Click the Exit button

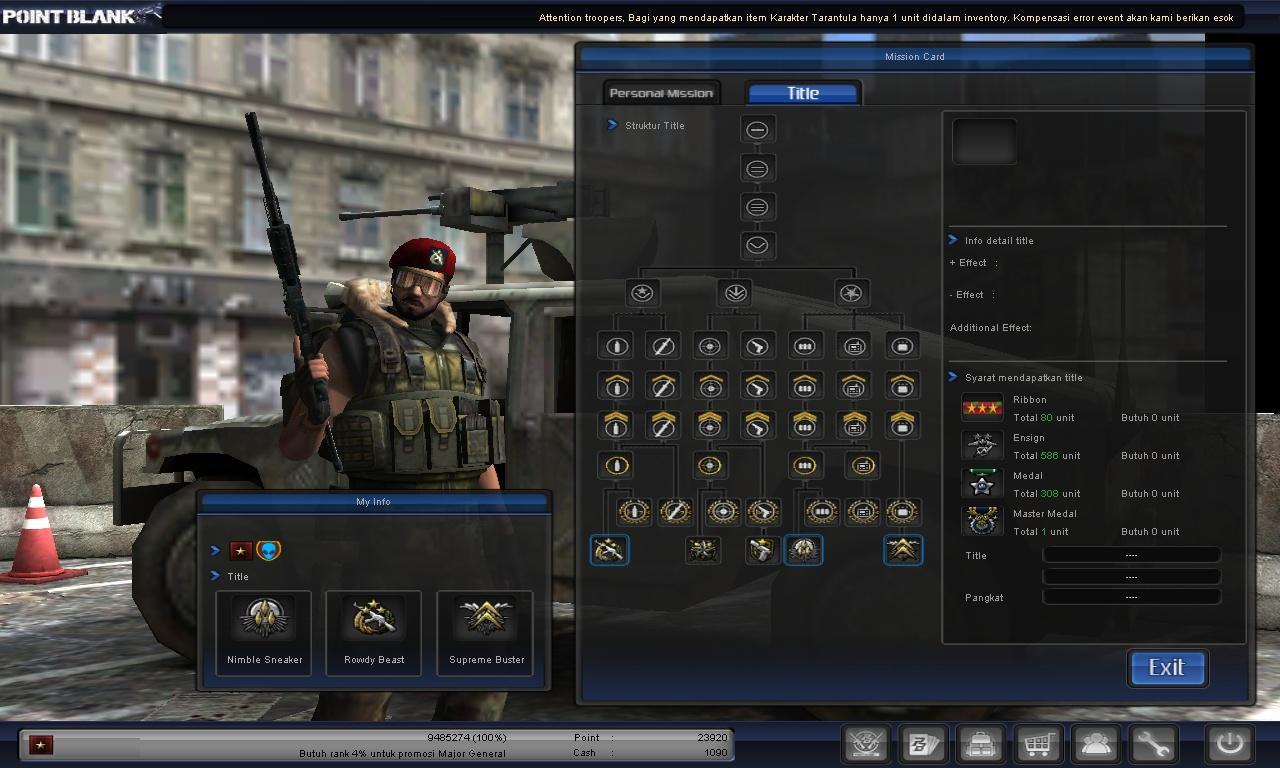[x=1168, y=668]
